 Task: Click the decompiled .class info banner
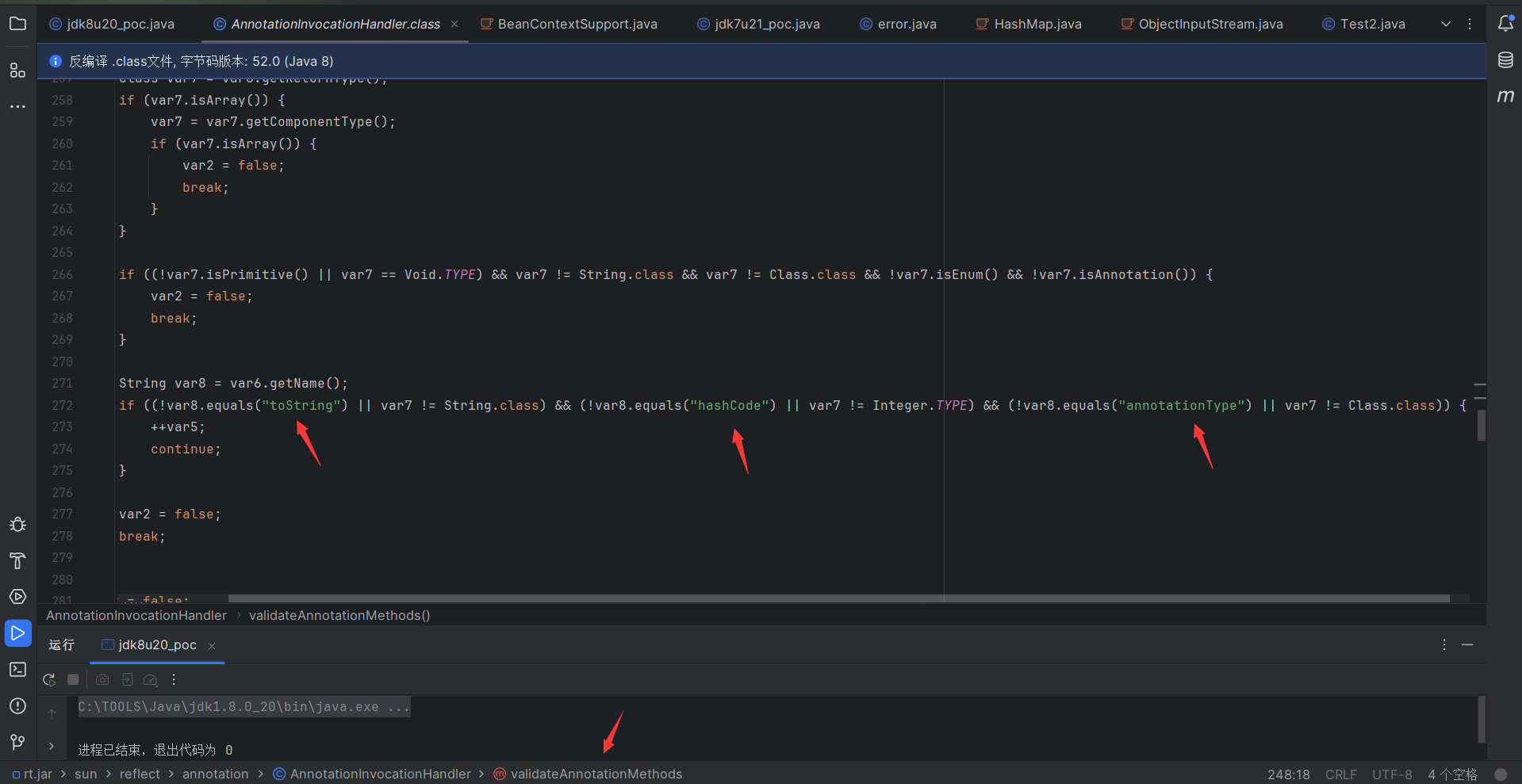point(761,61)
